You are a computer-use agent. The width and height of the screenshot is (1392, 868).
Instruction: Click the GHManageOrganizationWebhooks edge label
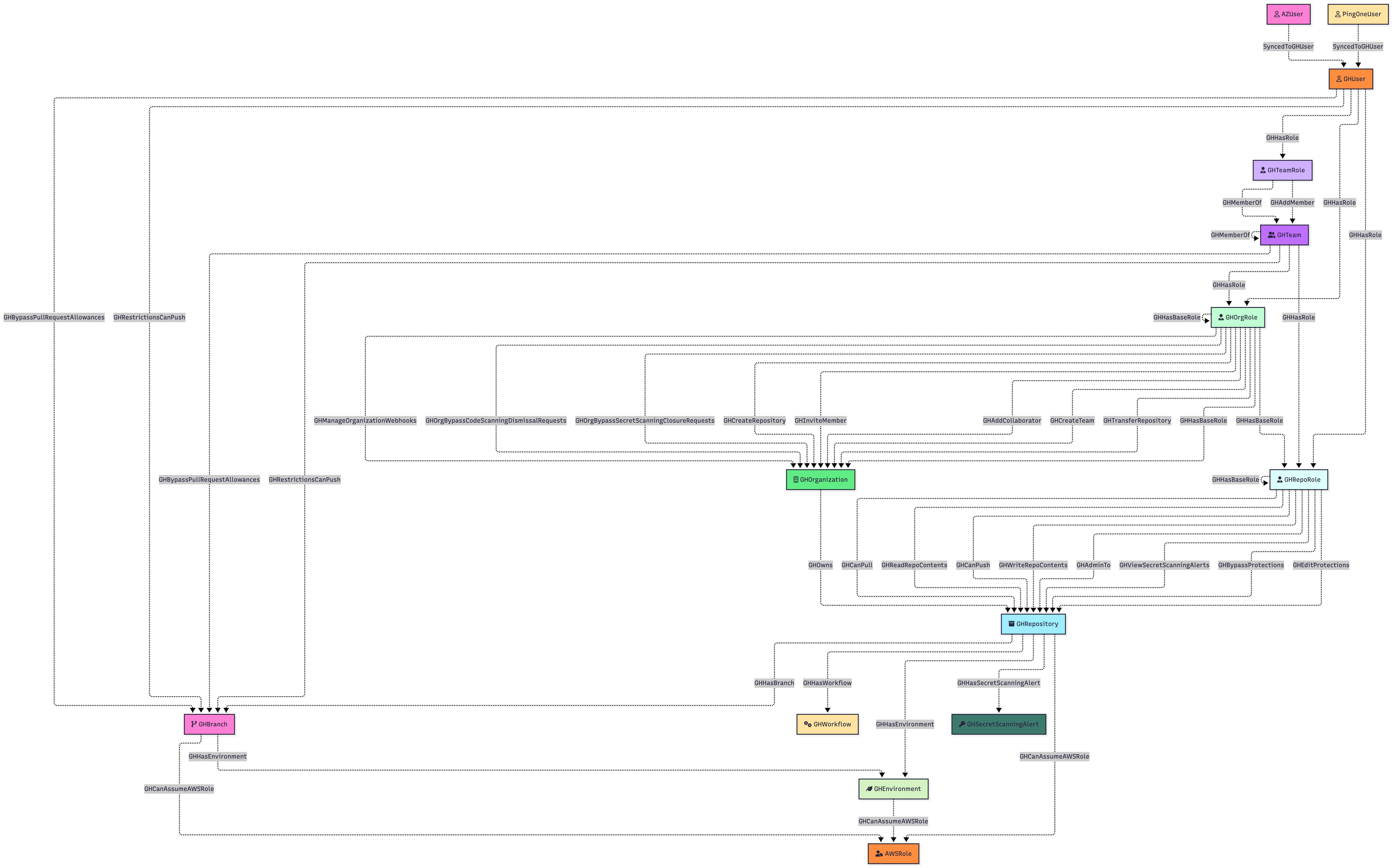point(365,421)
